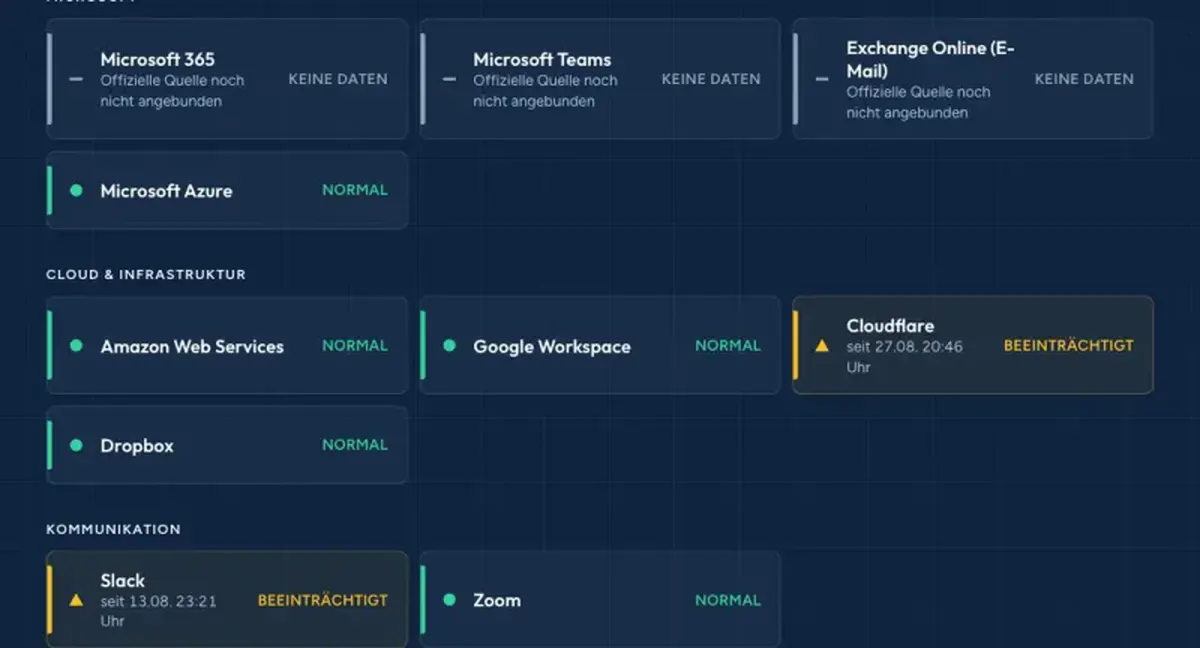The height and width of the screenshot is (648, 1200).
Task: Click the NORMAL status of Zoom
Action: pos(728,600)
